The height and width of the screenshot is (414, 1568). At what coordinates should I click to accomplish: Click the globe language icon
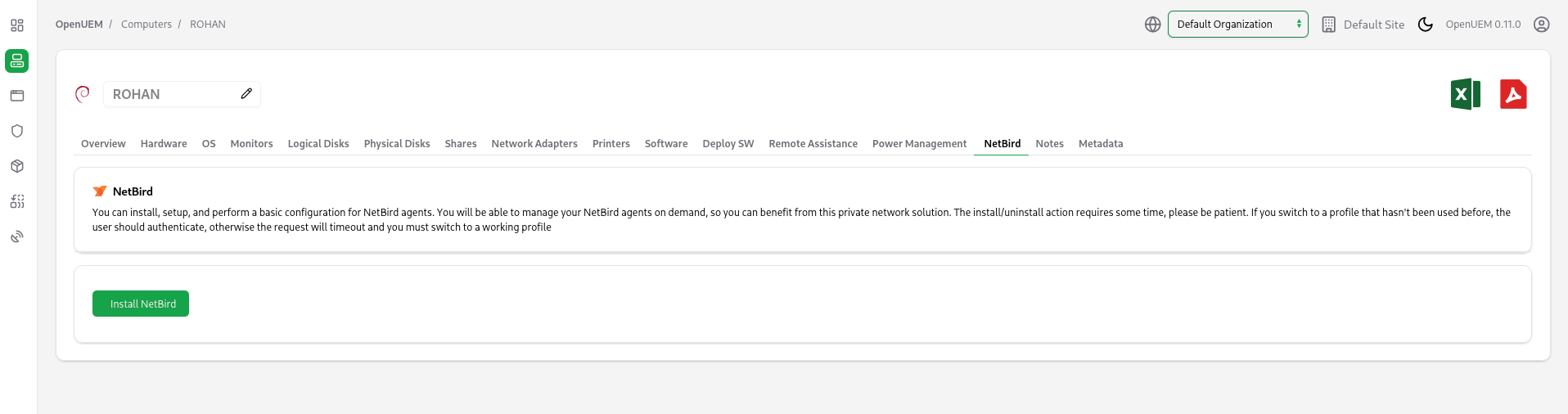(1152, 25)
